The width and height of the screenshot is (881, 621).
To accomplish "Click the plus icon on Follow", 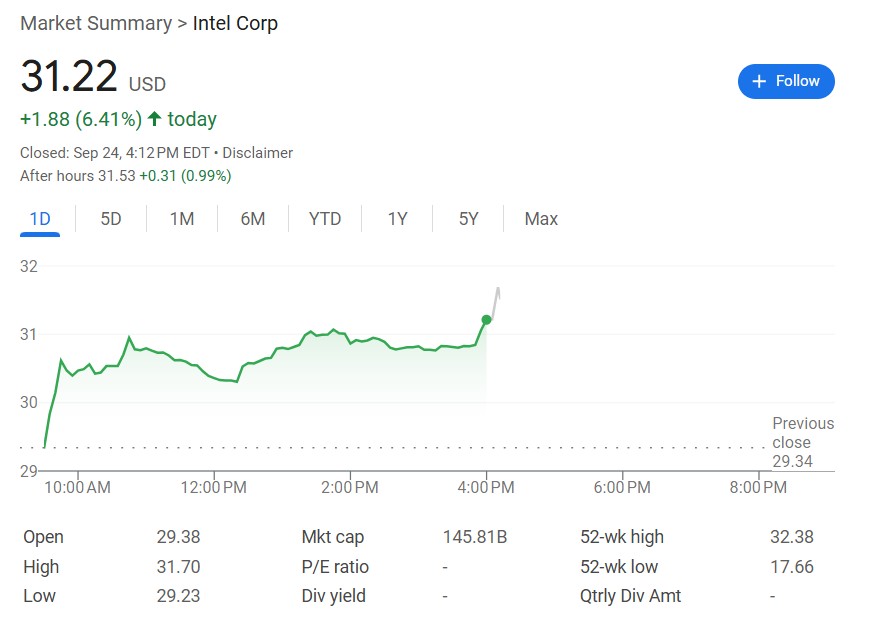I will [x=759, y=81].
